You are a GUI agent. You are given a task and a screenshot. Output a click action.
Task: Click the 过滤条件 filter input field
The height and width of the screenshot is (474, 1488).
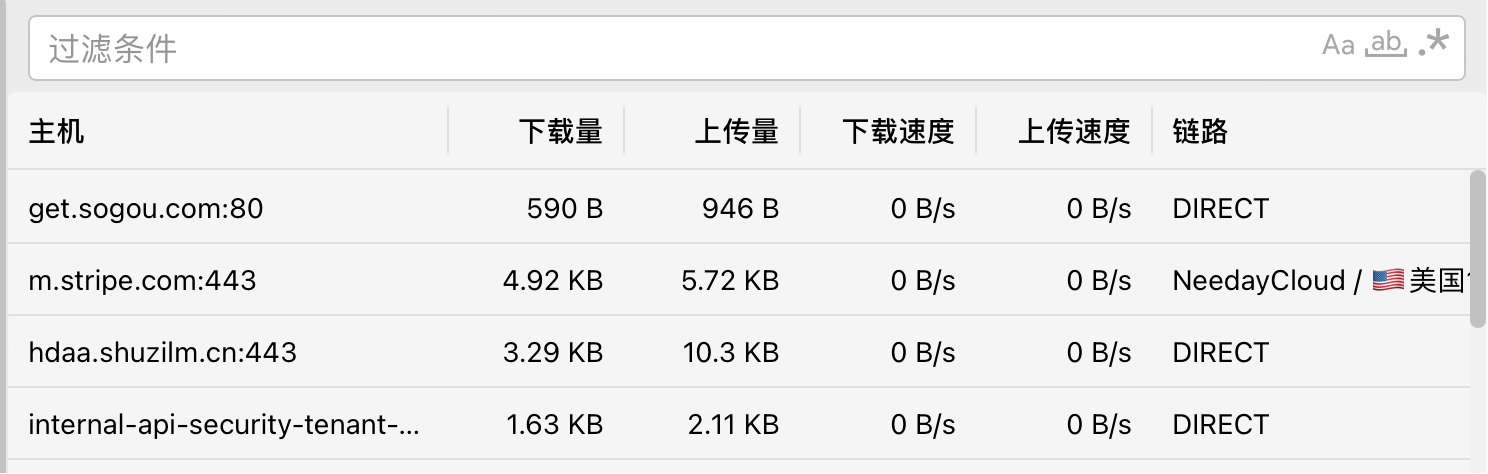click(747, 48)
